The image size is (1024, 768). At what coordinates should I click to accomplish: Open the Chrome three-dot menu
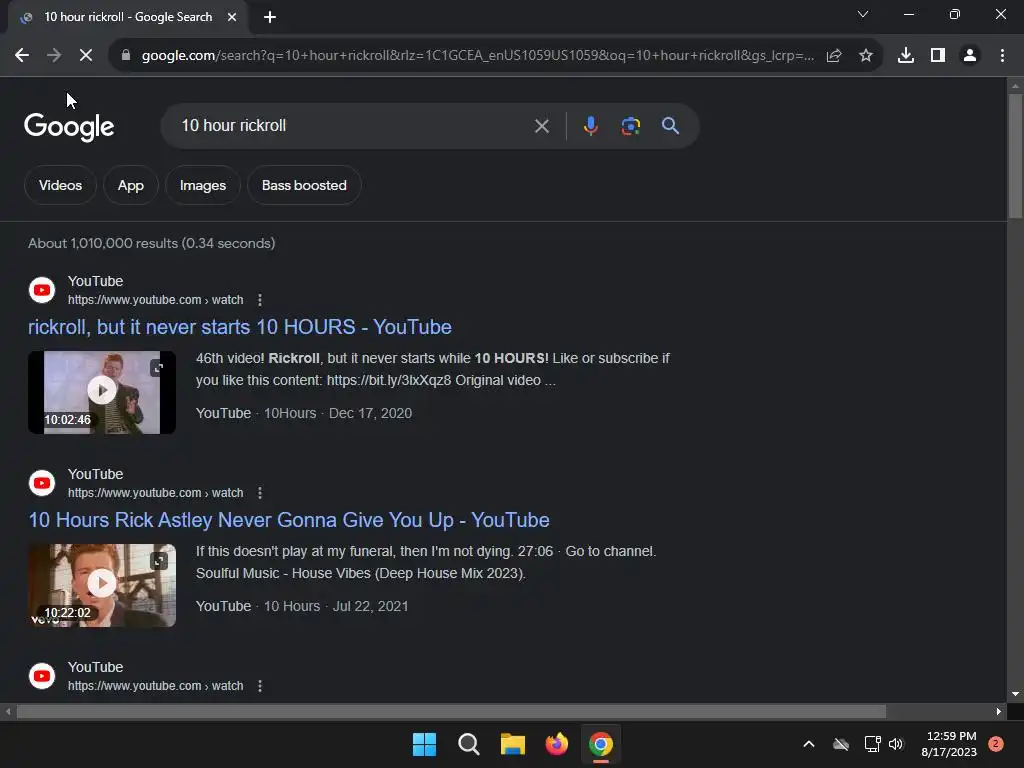tap(1002, 56)
